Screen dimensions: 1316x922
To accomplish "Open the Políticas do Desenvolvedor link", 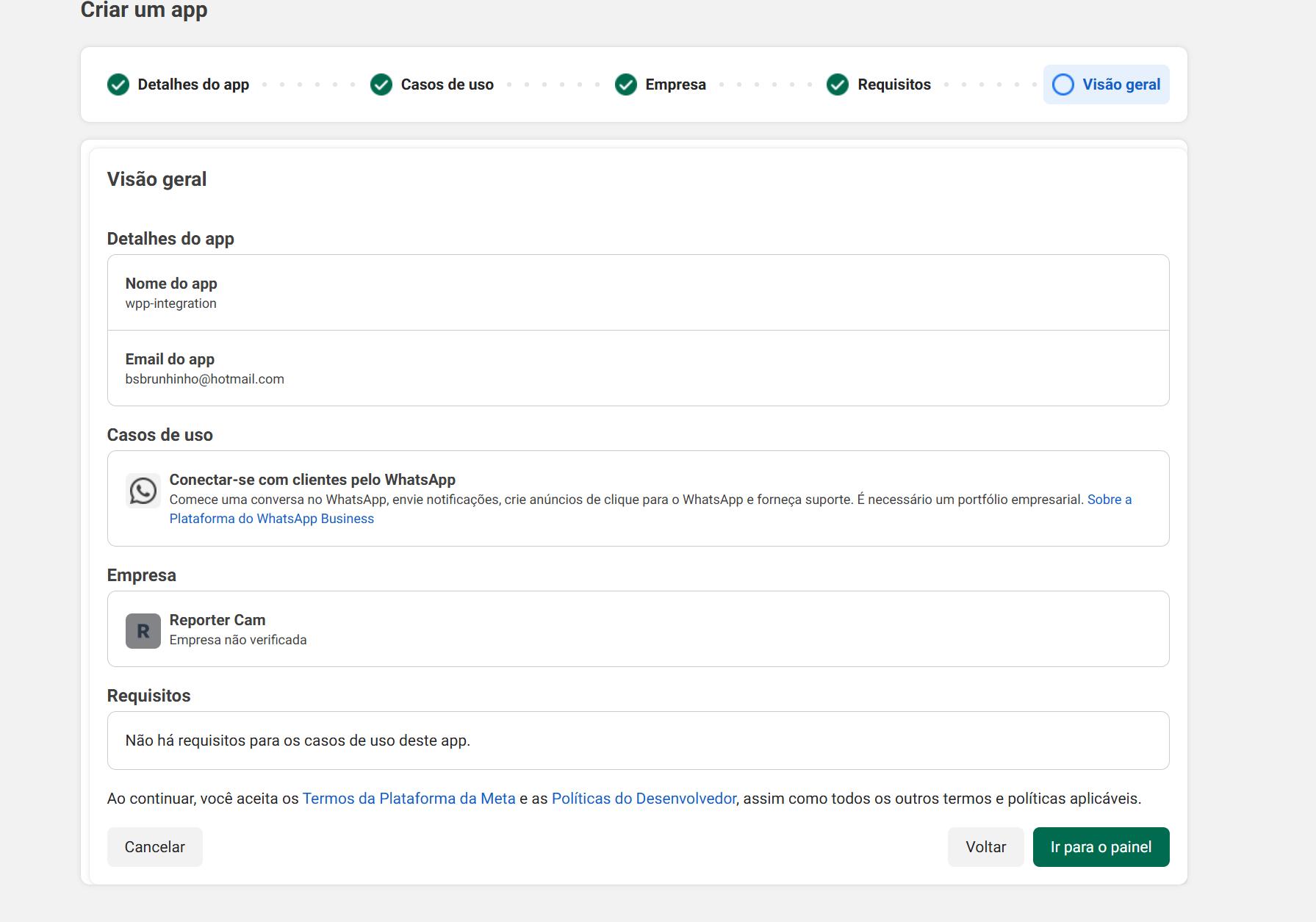I will (644, 798).
